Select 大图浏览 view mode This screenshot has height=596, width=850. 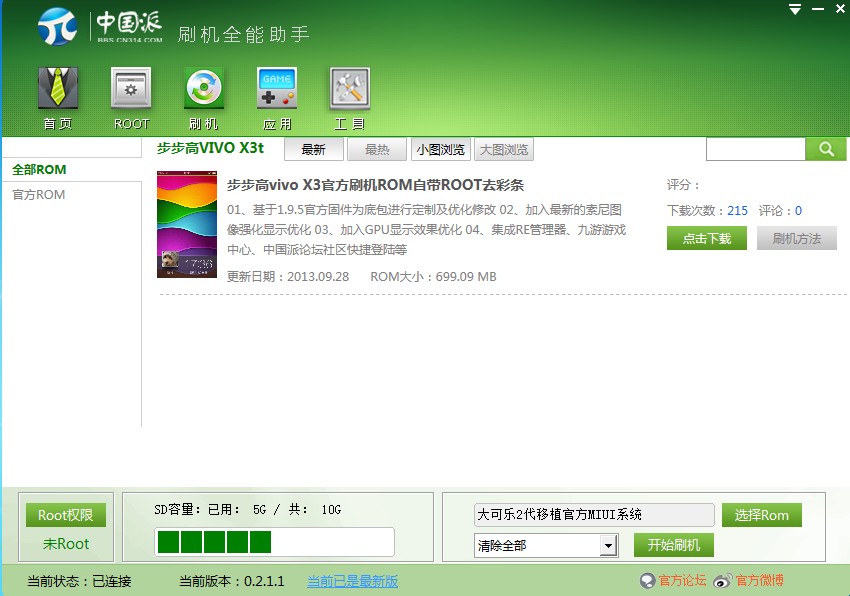[x=504, y=150]
